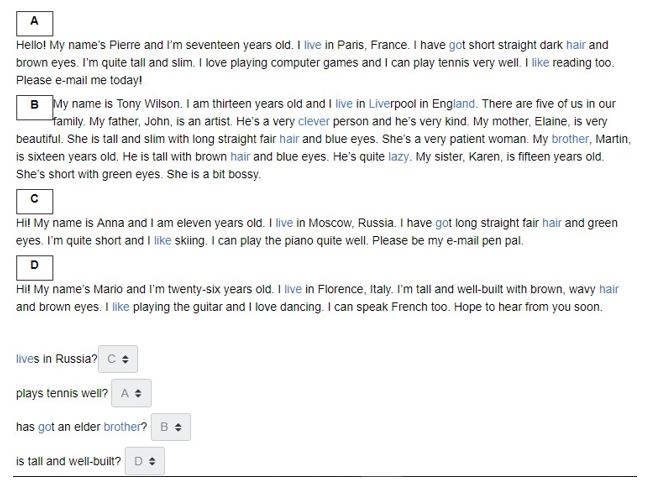Screen dimensions: 666x491
Task: Click the boxed letter A label
Action: point(34,21)
